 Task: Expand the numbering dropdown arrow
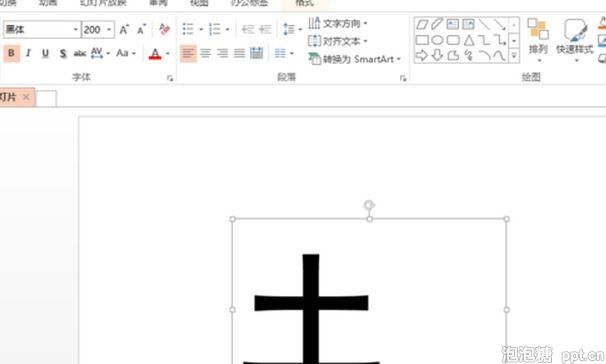pyautogui.click(x=227, y=29)
